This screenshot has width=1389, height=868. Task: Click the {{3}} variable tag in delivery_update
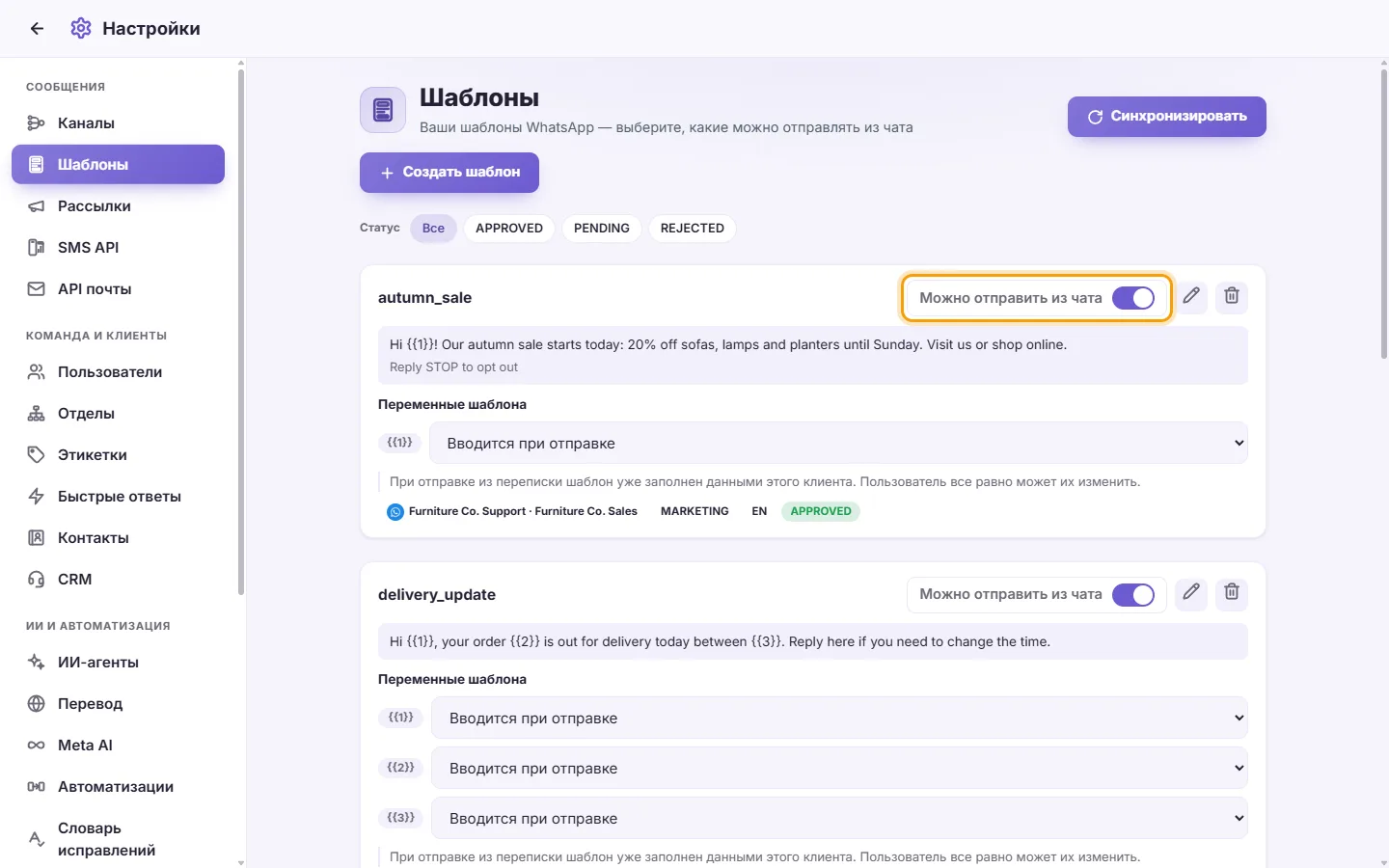(400, 818)
